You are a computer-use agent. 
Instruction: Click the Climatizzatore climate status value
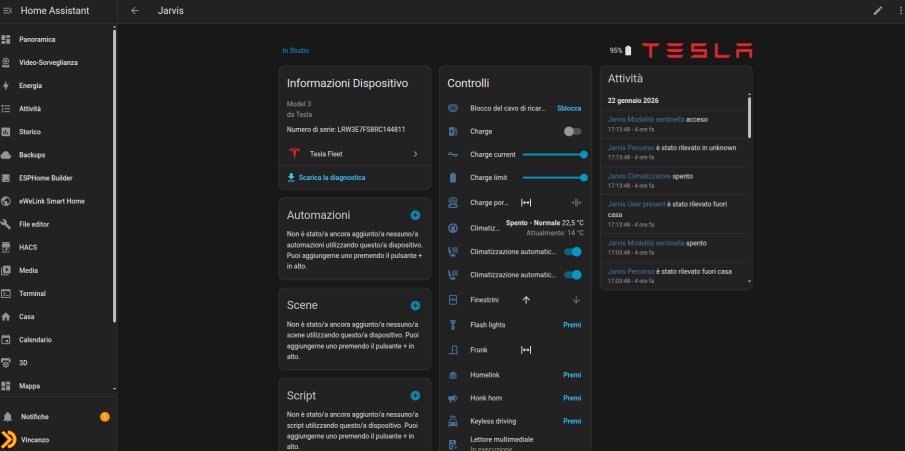pyautogui.click(x=544, y=228)
